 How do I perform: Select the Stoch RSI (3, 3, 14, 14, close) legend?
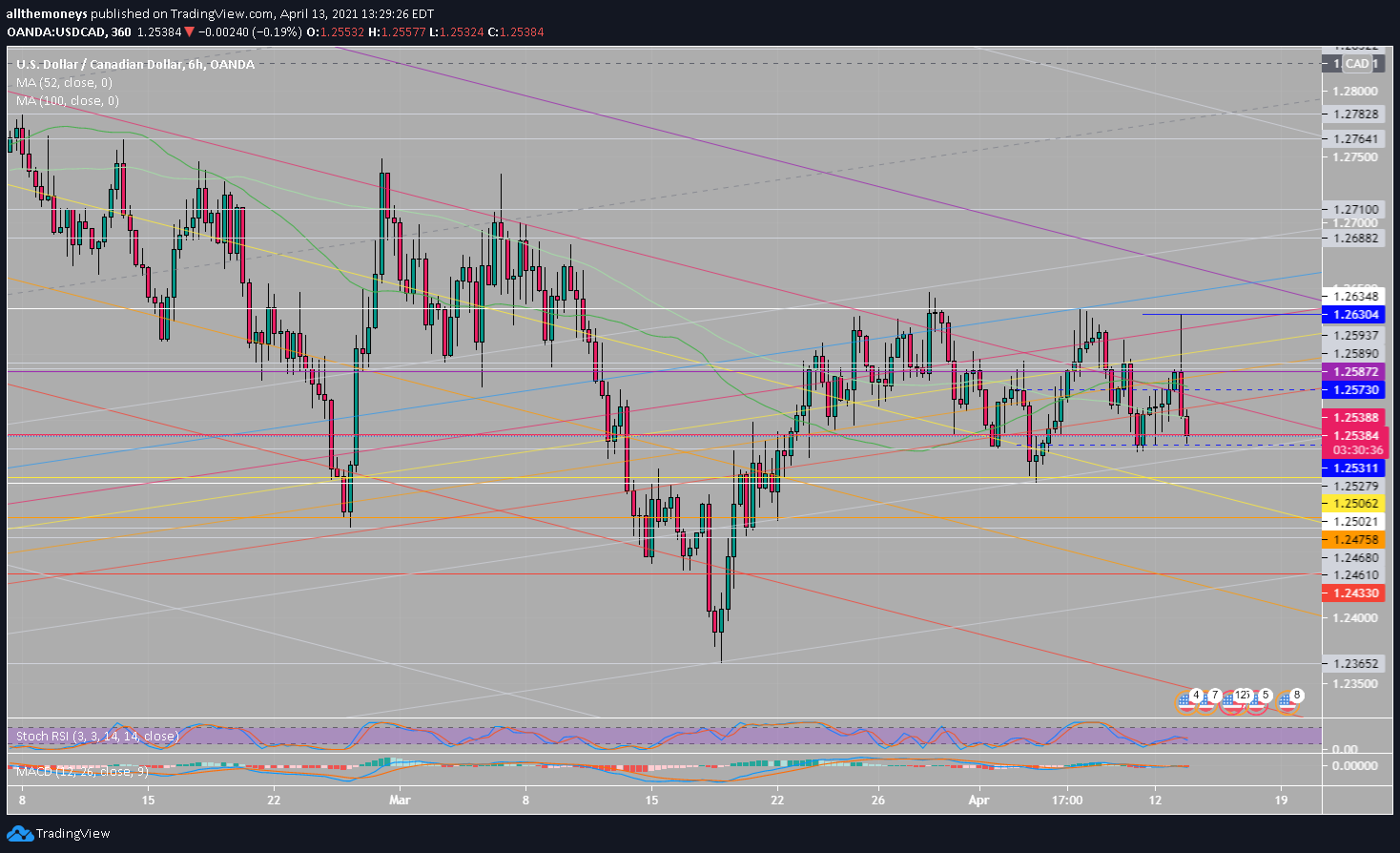97,736
